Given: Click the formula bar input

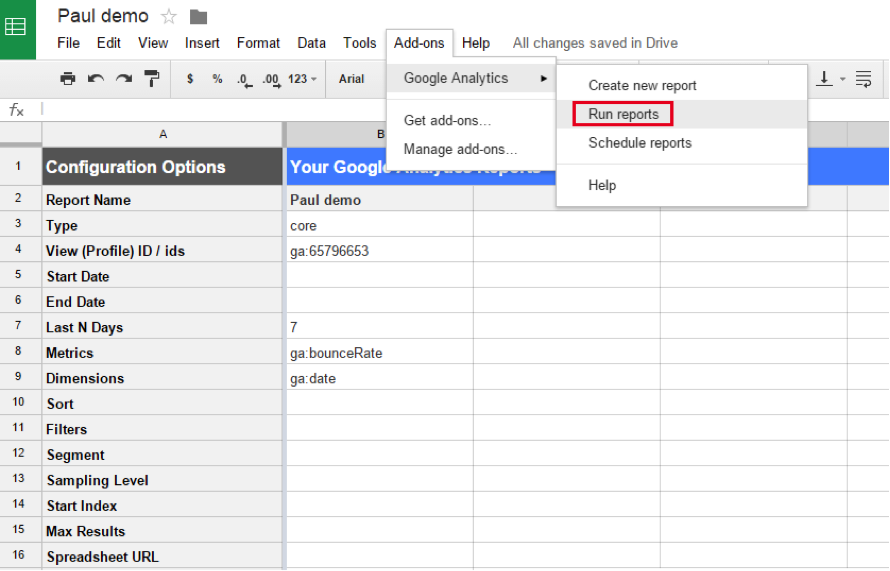Looking at the screenshot, I should [x=463, y=110].
